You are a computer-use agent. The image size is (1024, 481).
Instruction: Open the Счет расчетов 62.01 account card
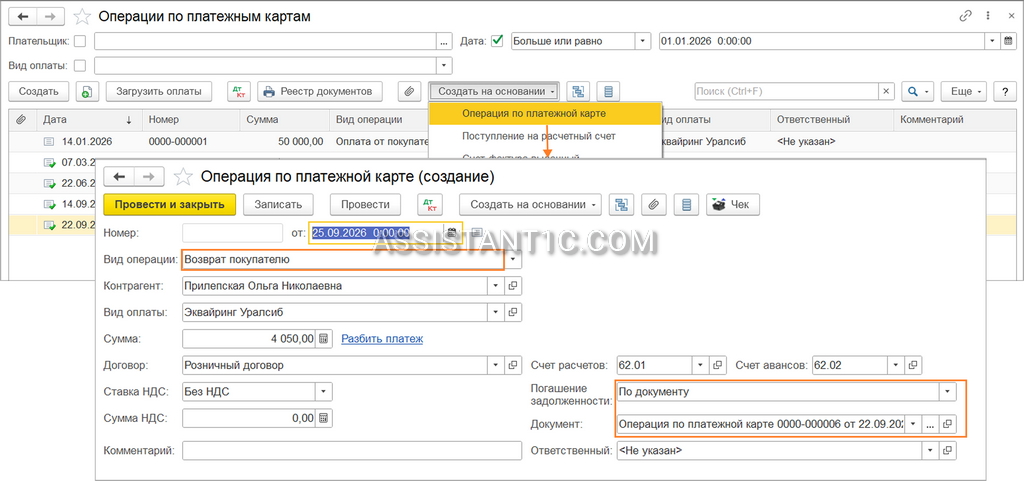click(x=717, y=365)
